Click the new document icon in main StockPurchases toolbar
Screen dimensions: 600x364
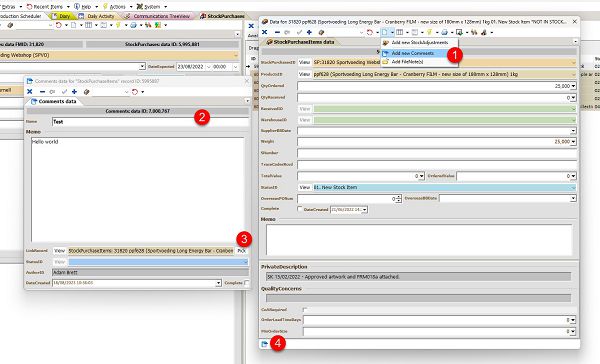[73, 25]
